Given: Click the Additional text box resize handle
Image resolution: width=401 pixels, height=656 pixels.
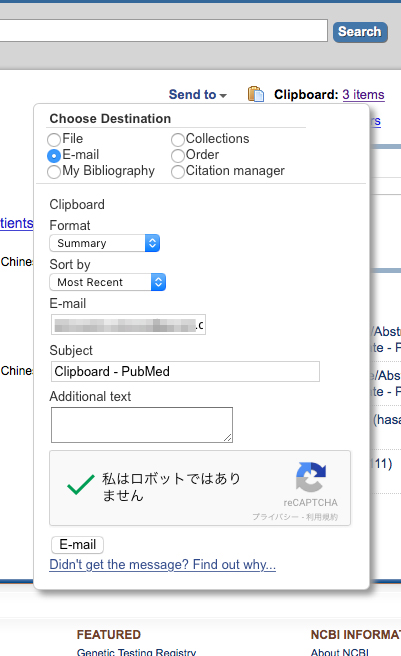Looking at the screenshot, I should point(227,438).
